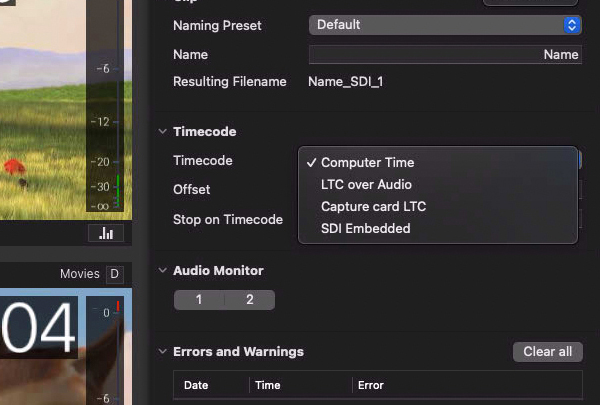Image resolution: width=600 pixels, height=405 pixels.
Task: Collapse the Errors and Warnings section
Action: pyautogui.click(x=162, y=352)
